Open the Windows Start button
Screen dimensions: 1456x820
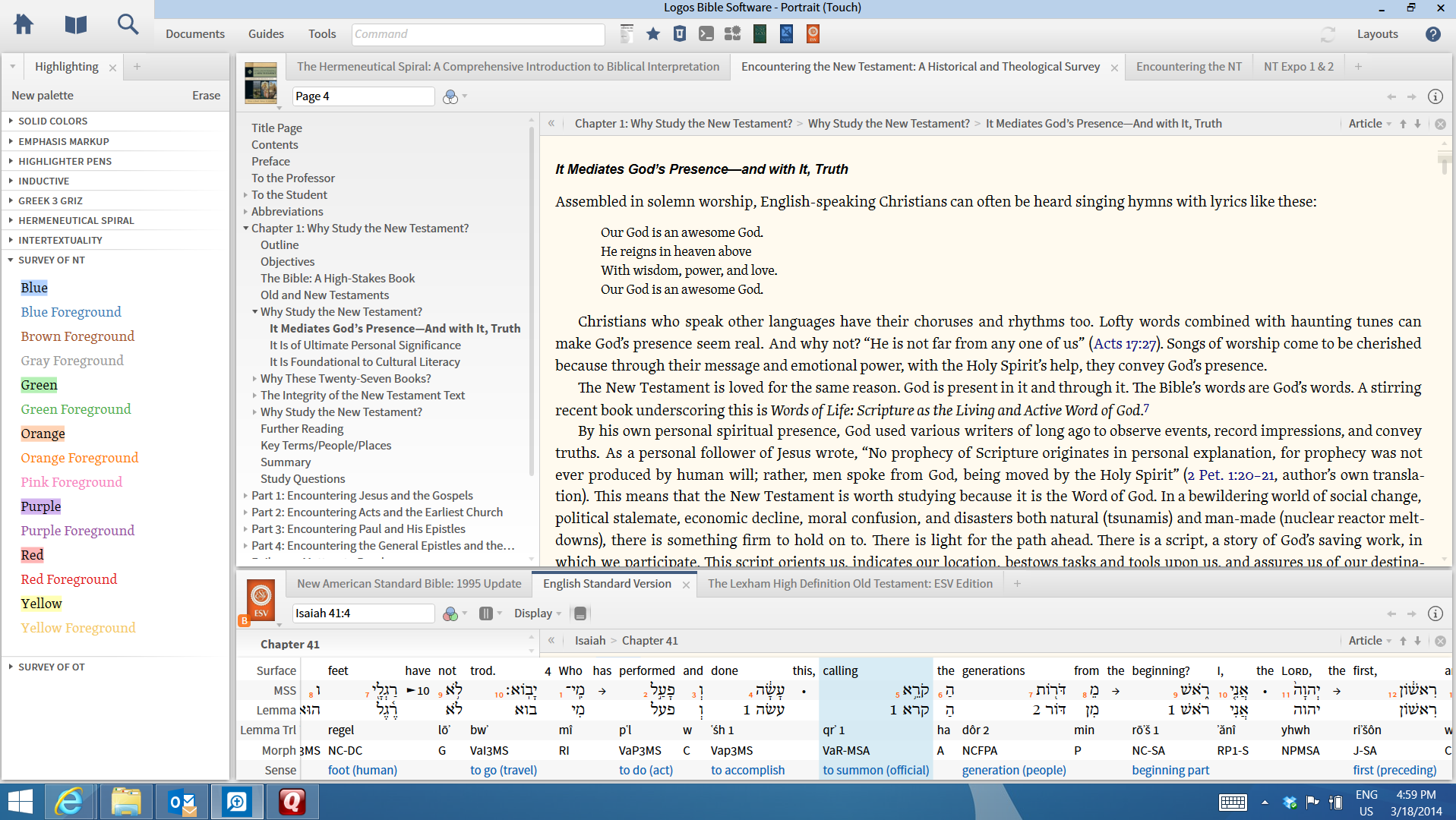[x=21, y=802]
